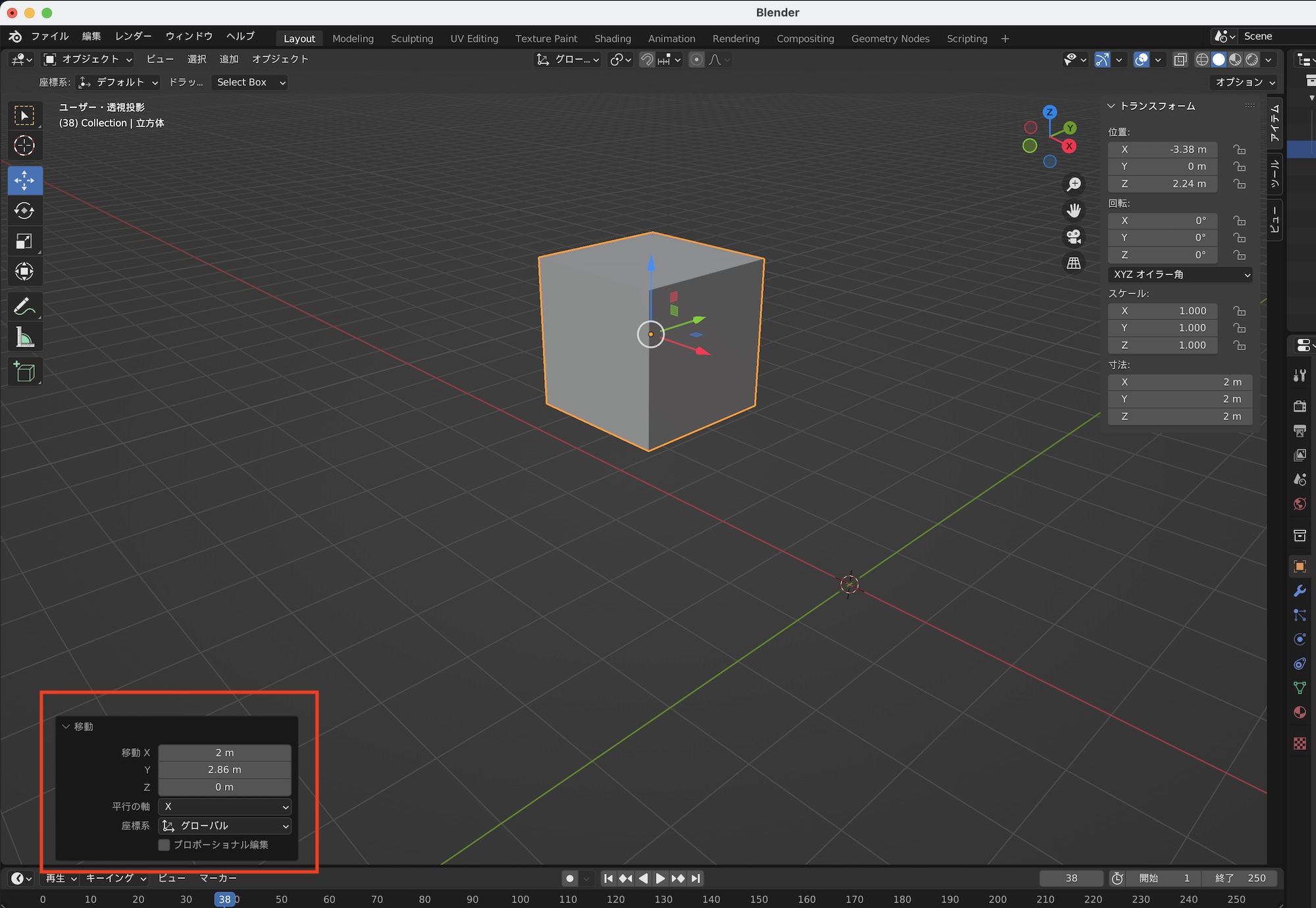Click the オプション button in viewport header
This screenshot has width=1316, height=908.
1245,82
